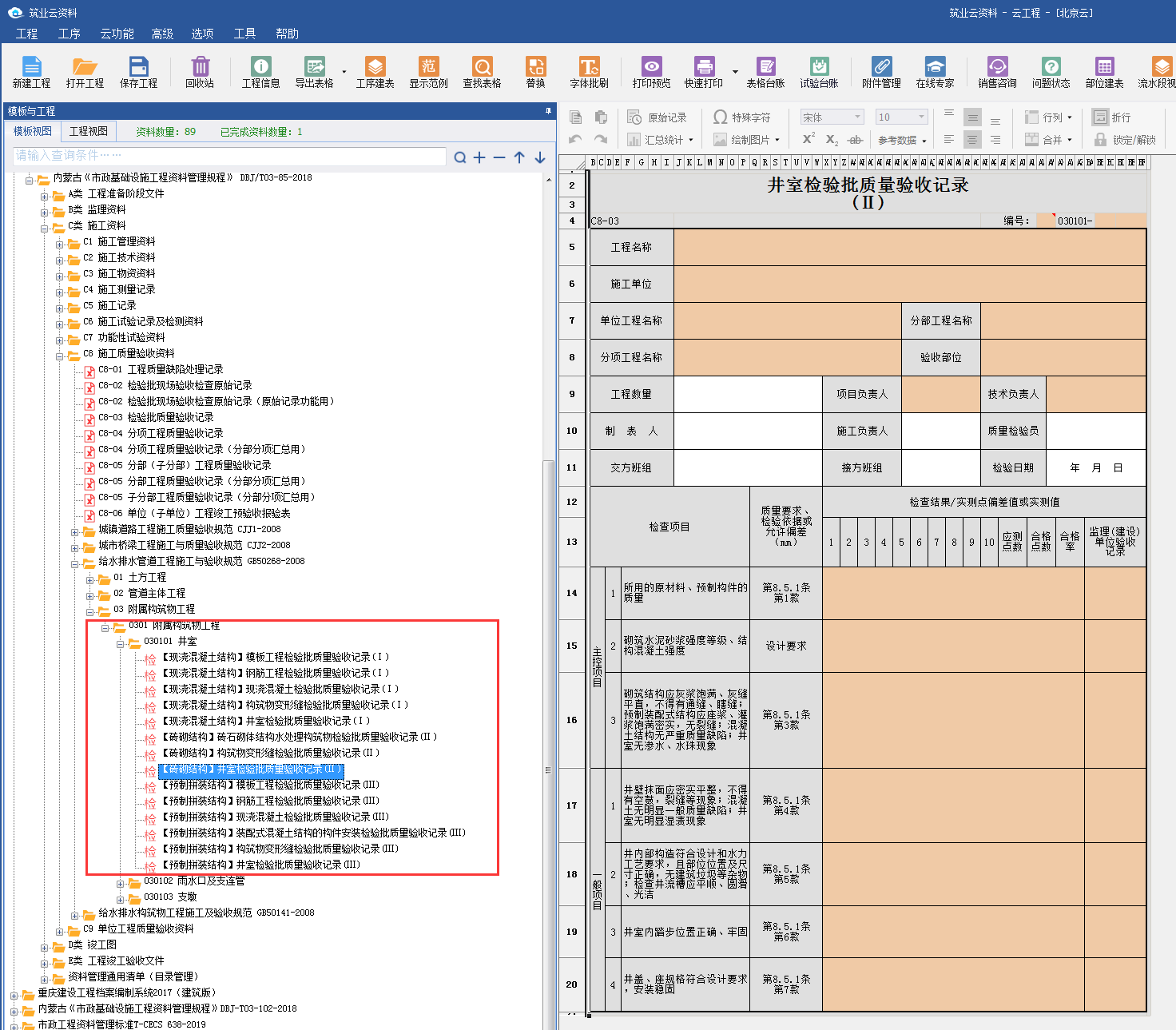The image size is (1176, 1030).
Task: Click the 导出表格 export icon
Action: pyautogui.click(x=314, y=72)
